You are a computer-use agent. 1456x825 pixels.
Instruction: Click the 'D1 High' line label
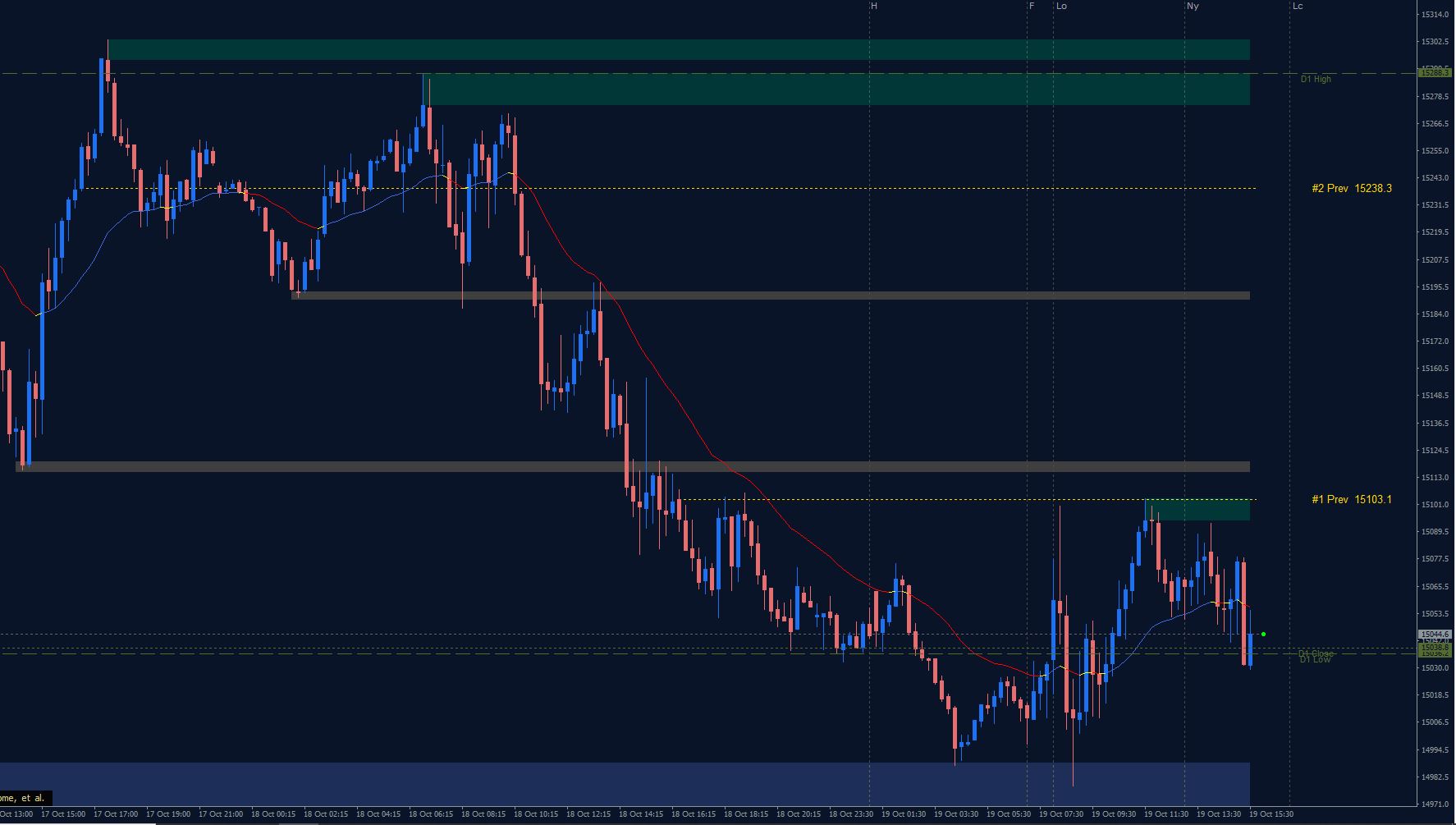point(1316,79)
